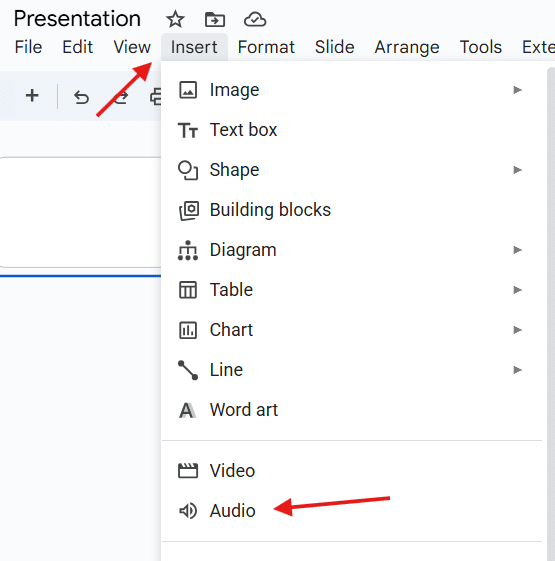Expand the Line submenu arrow
The width and height of the screenshot is (555, 561).
517,370
